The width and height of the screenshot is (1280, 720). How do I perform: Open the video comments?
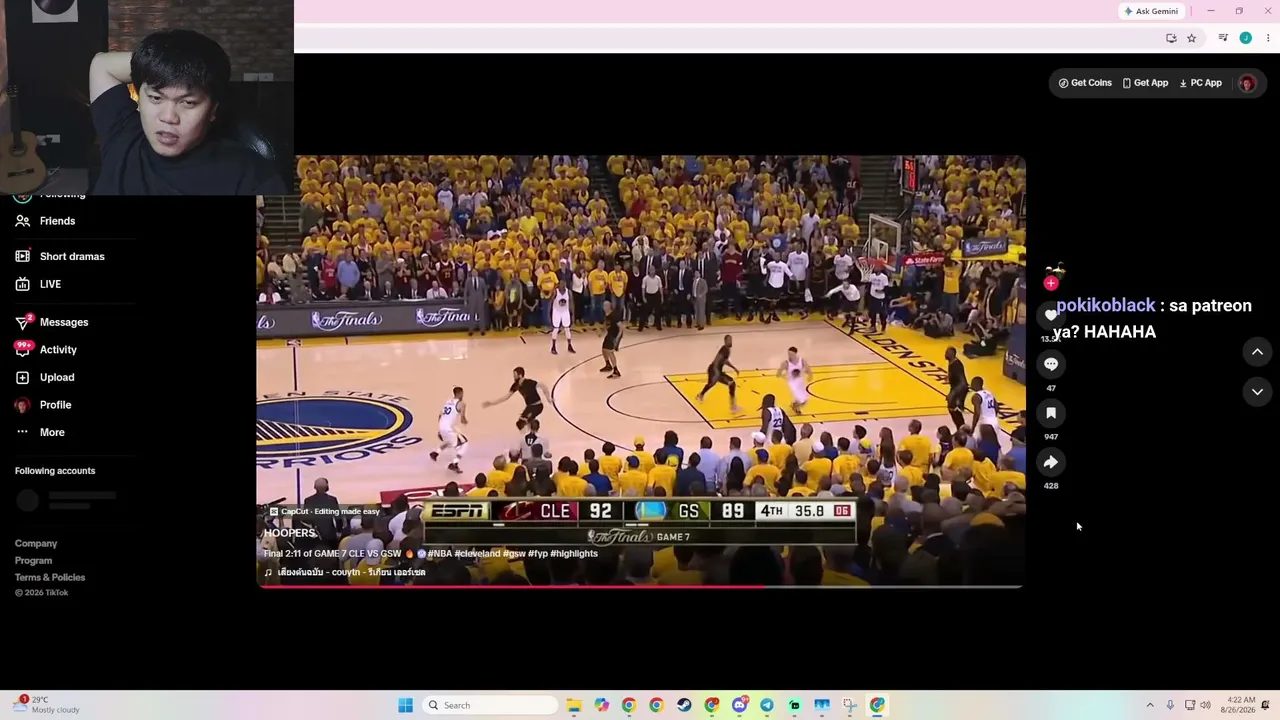click(1051, 364)
